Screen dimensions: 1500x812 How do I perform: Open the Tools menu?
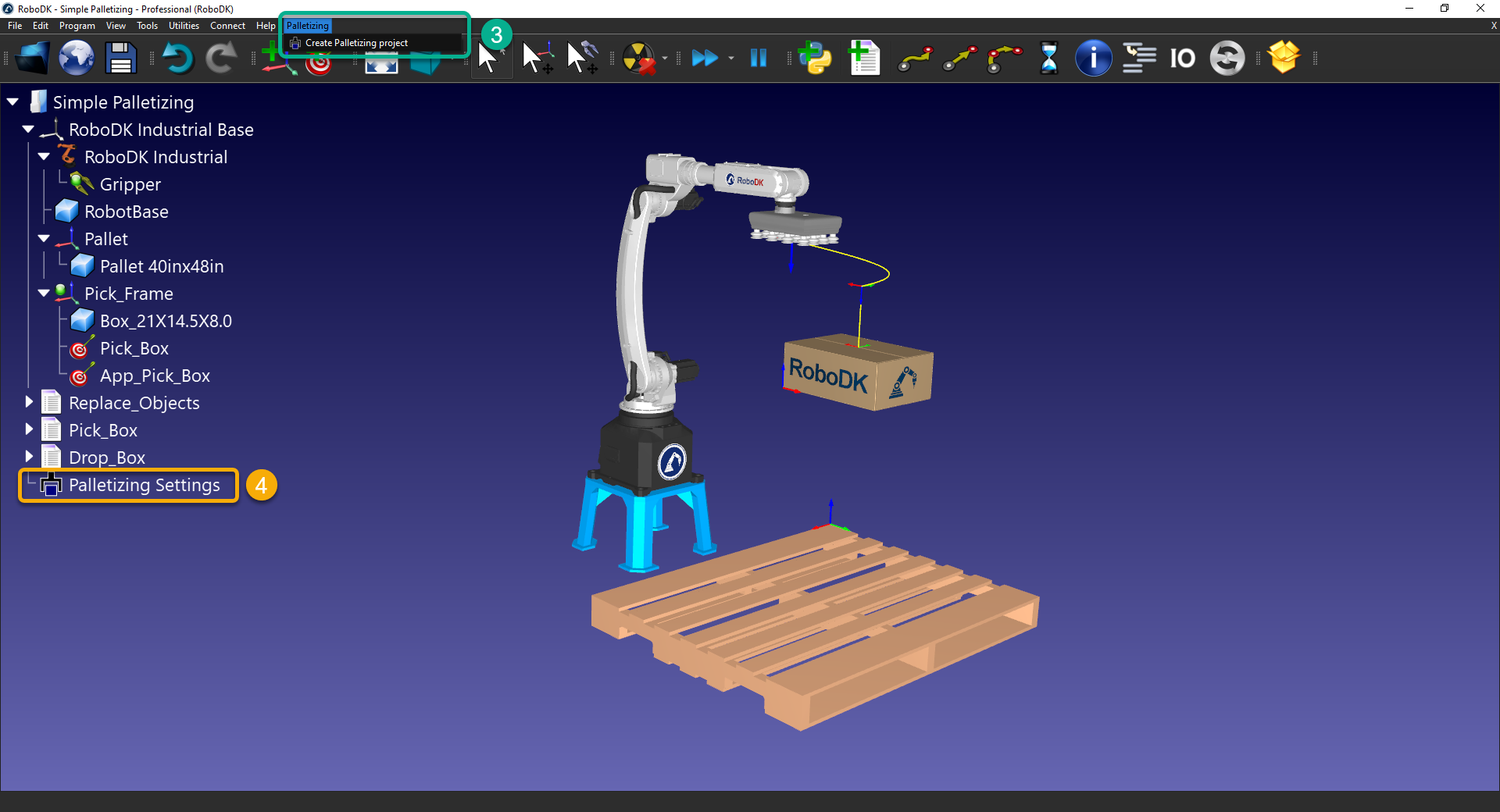[147, 26]
